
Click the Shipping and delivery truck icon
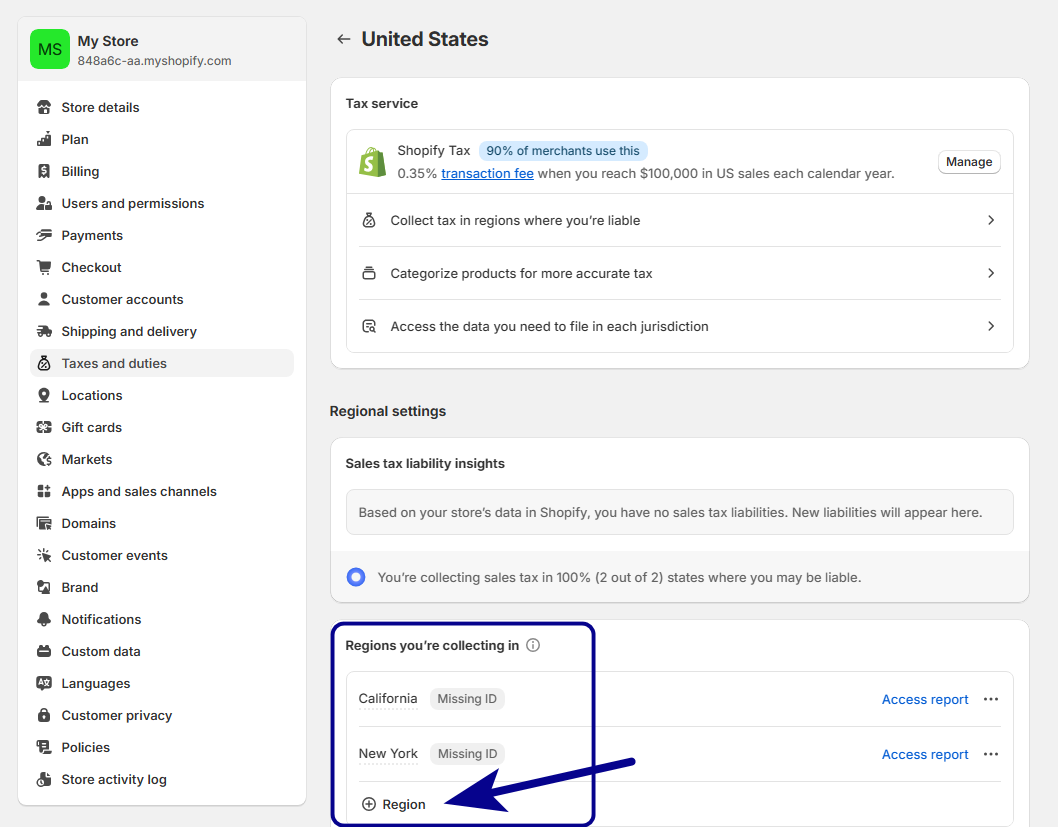click(44, 331)
